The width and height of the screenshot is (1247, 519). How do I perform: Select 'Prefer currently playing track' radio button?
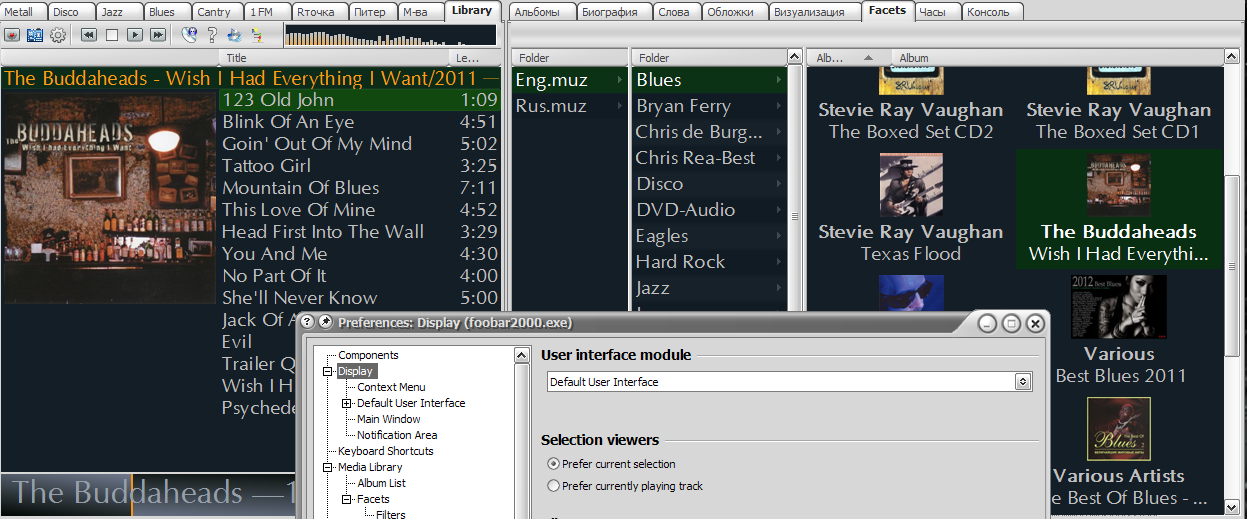click(554, 486)
